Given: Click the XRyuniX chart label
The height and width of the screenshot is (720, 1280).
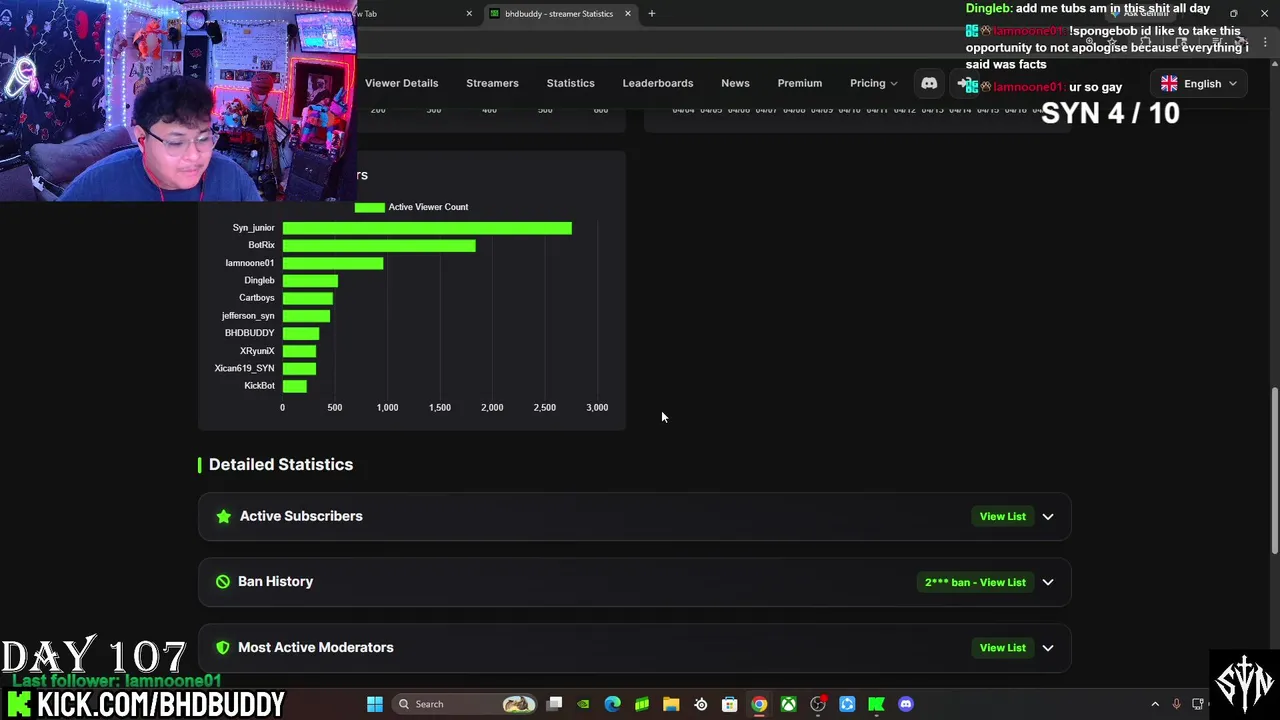Looking at the screenshot, I should tap(257, 351).
